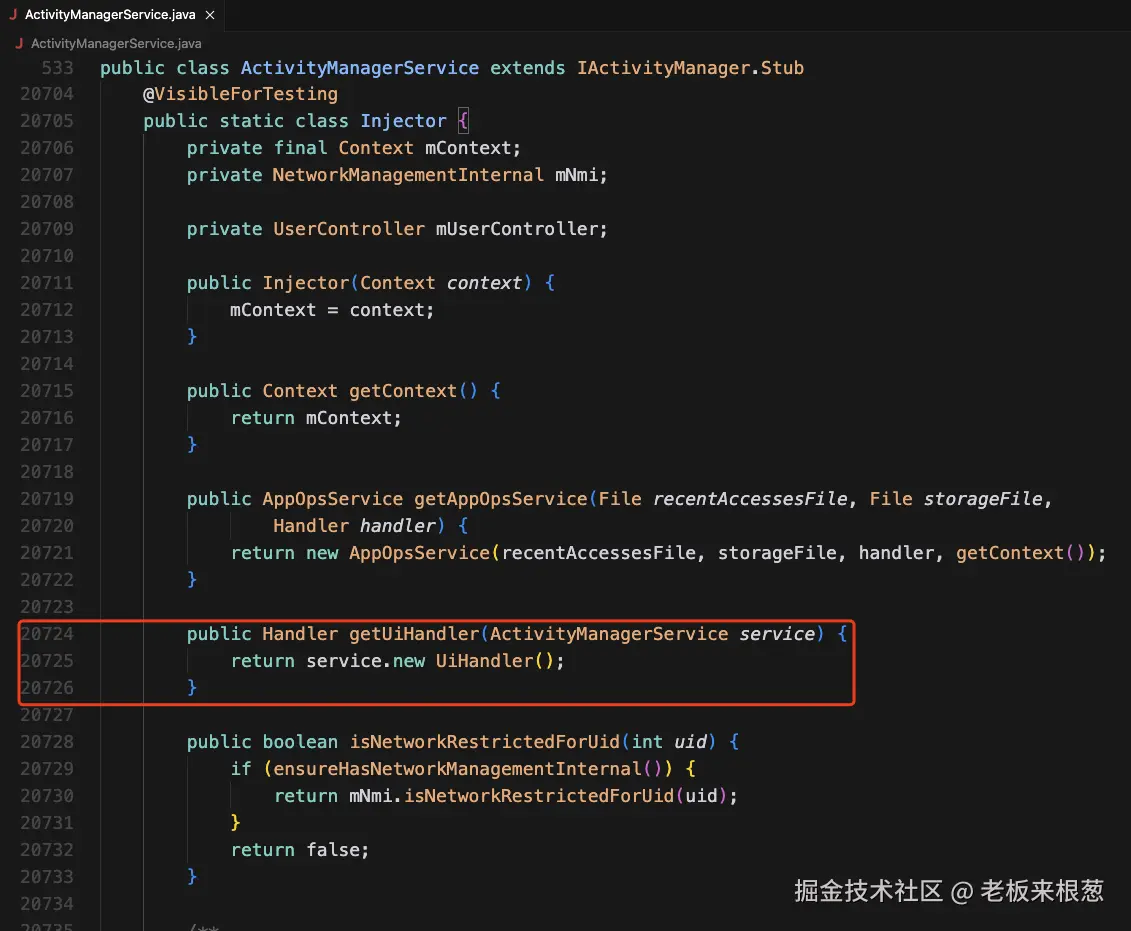This screenshot has height=931, width=1131.
Task: Click line number 20711 in gutter
Action: [47, 283]
